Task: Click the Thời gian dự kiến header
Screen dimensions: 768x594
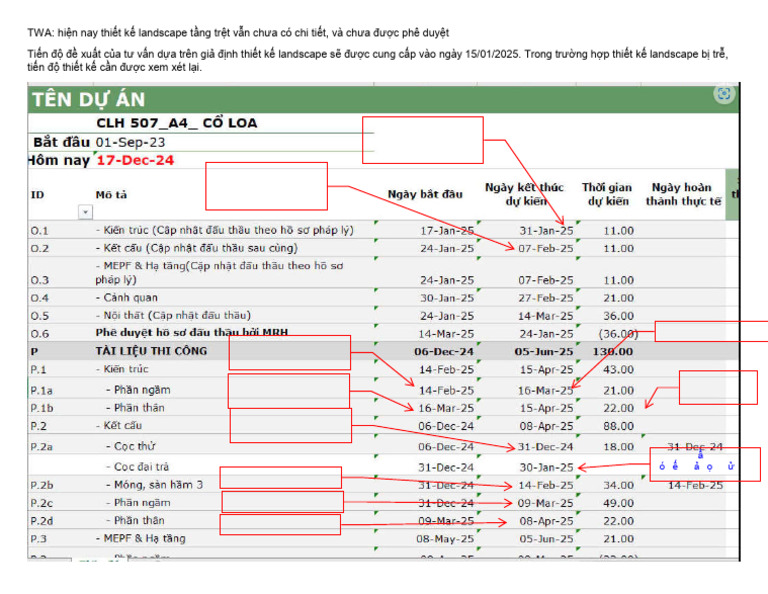Action: click(x=607, y=194)
